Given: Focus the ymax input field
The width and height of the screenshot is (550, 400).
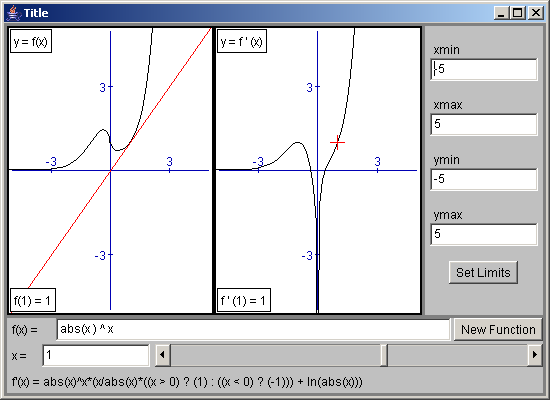Looking at the screenshot, I should point(484,234).
